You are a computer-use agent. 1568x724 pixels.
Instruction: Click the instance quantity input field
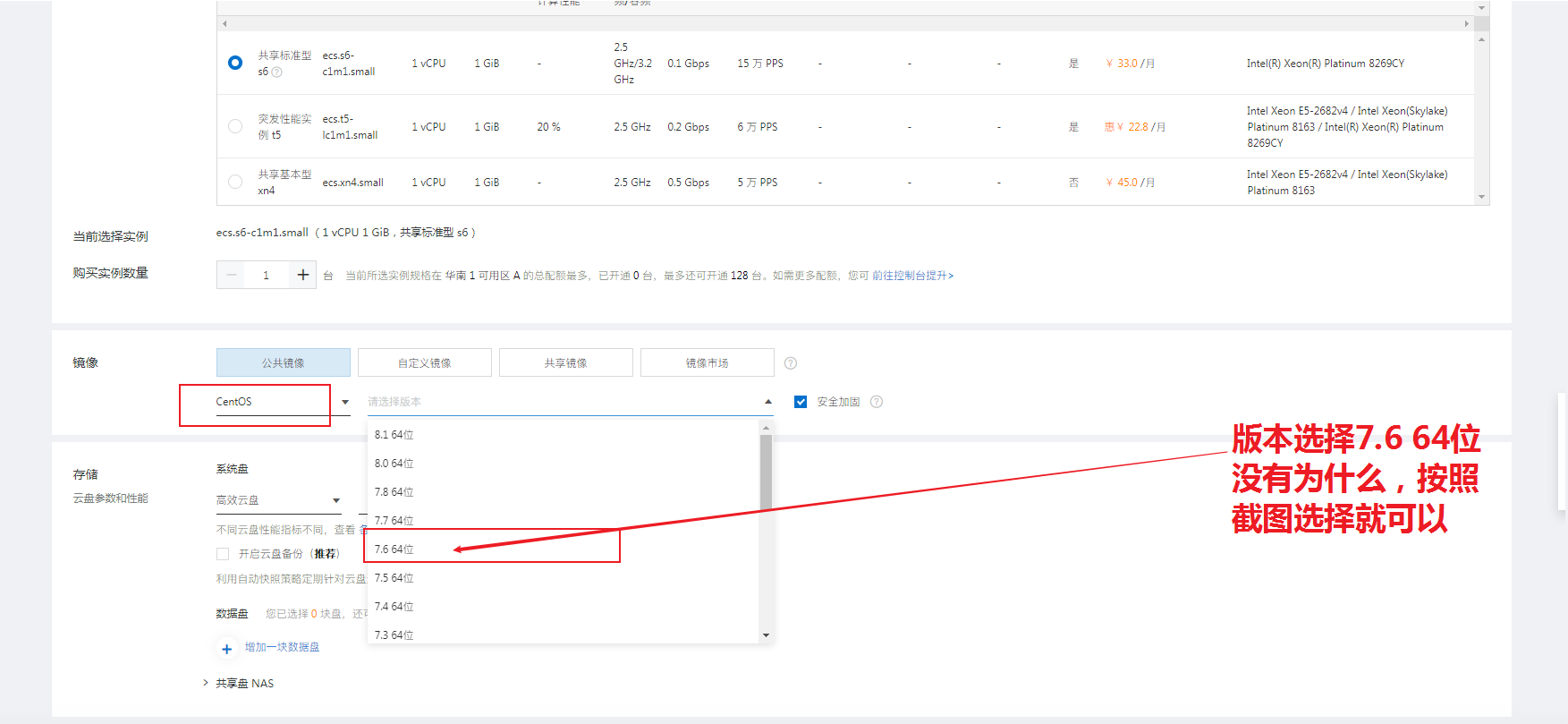(x=267, y=275)
